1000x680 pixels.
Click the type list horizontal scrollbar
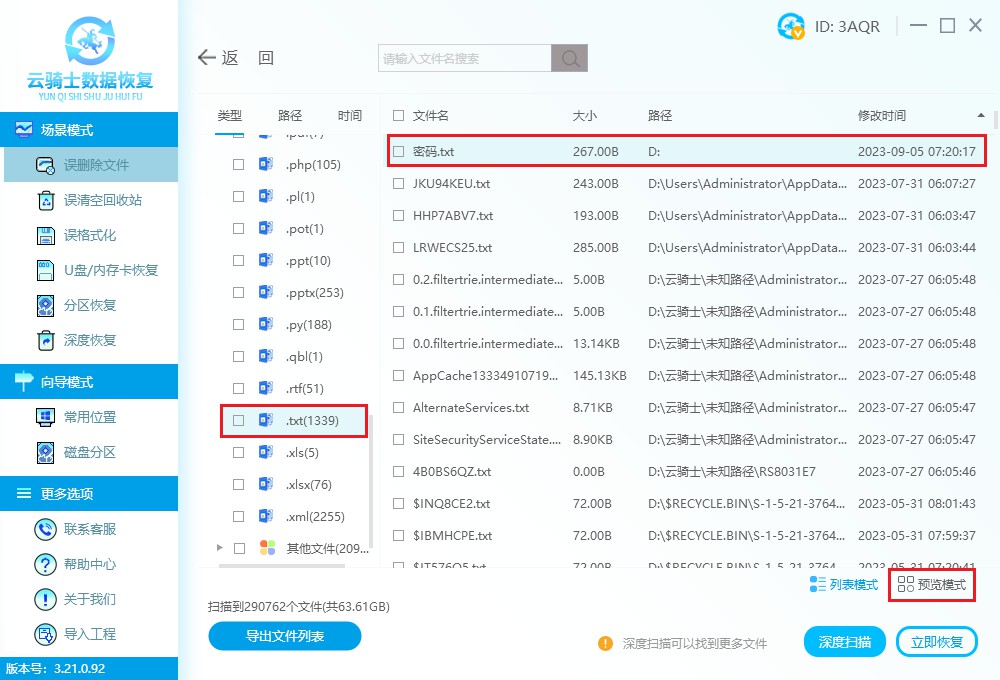point(281,566)
